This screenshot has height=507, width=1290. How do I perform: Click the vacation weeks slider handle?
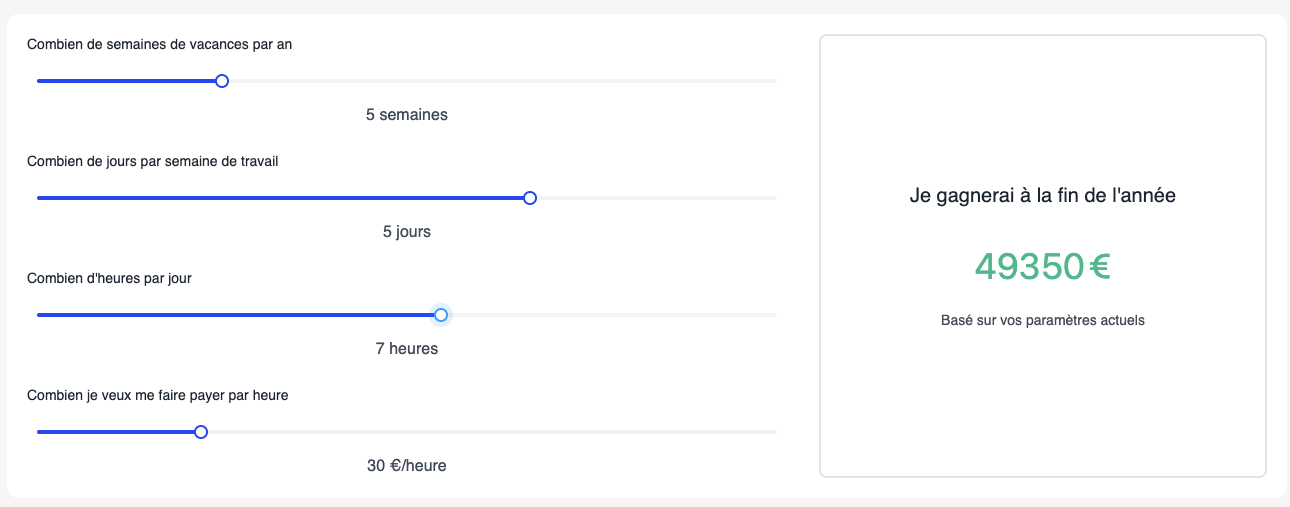[222, 81]
